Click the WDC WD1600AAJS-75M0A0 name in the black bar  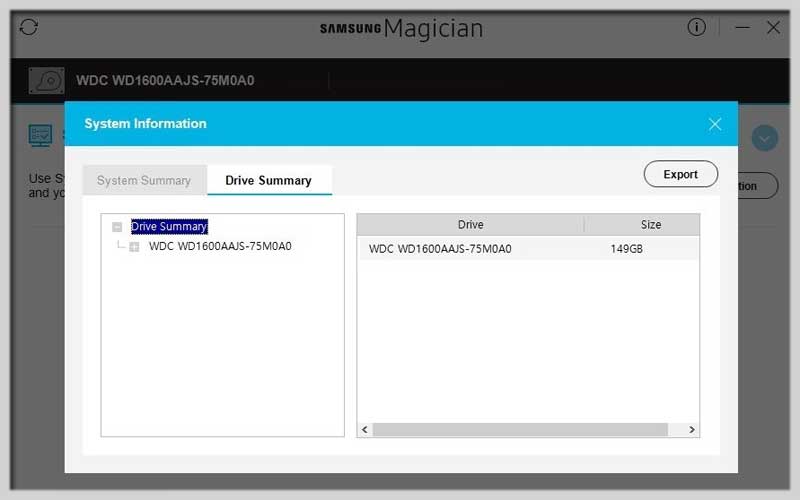(x=165, y=81)
